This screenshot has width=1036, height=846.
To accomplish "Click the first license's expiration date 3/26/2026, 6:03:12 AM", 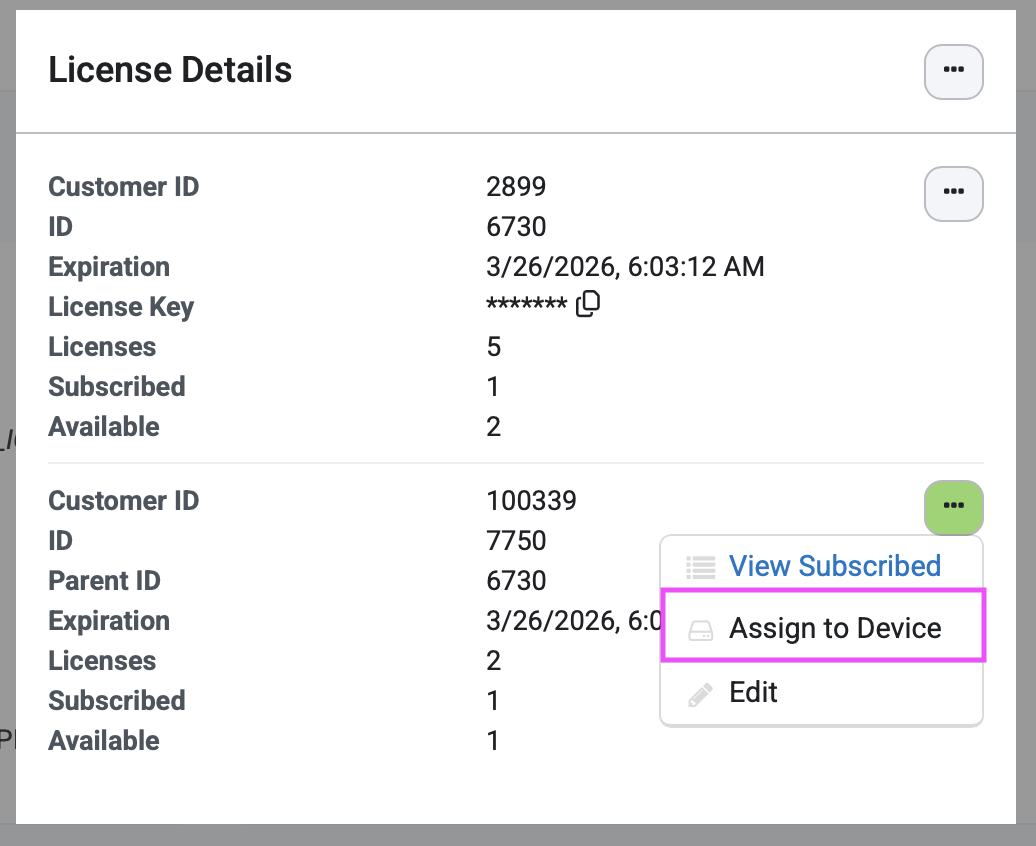I will (x=625, y=267).
